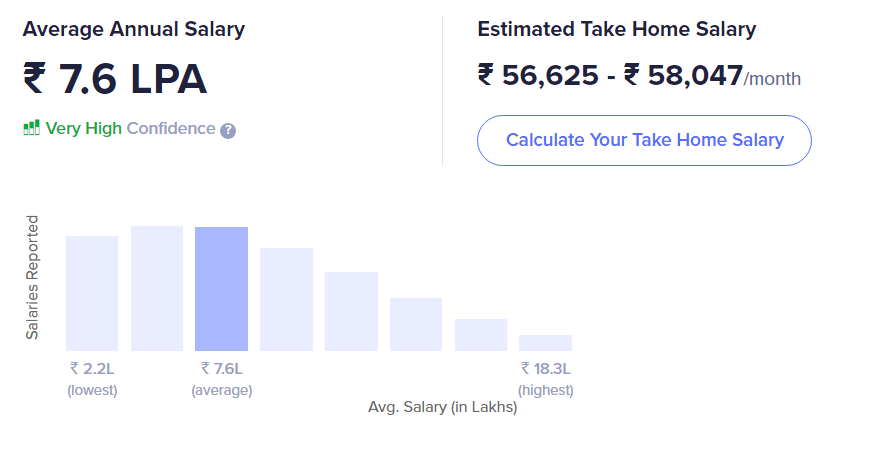Click the Average Annual Salary heading

click(x=134, y=29)
